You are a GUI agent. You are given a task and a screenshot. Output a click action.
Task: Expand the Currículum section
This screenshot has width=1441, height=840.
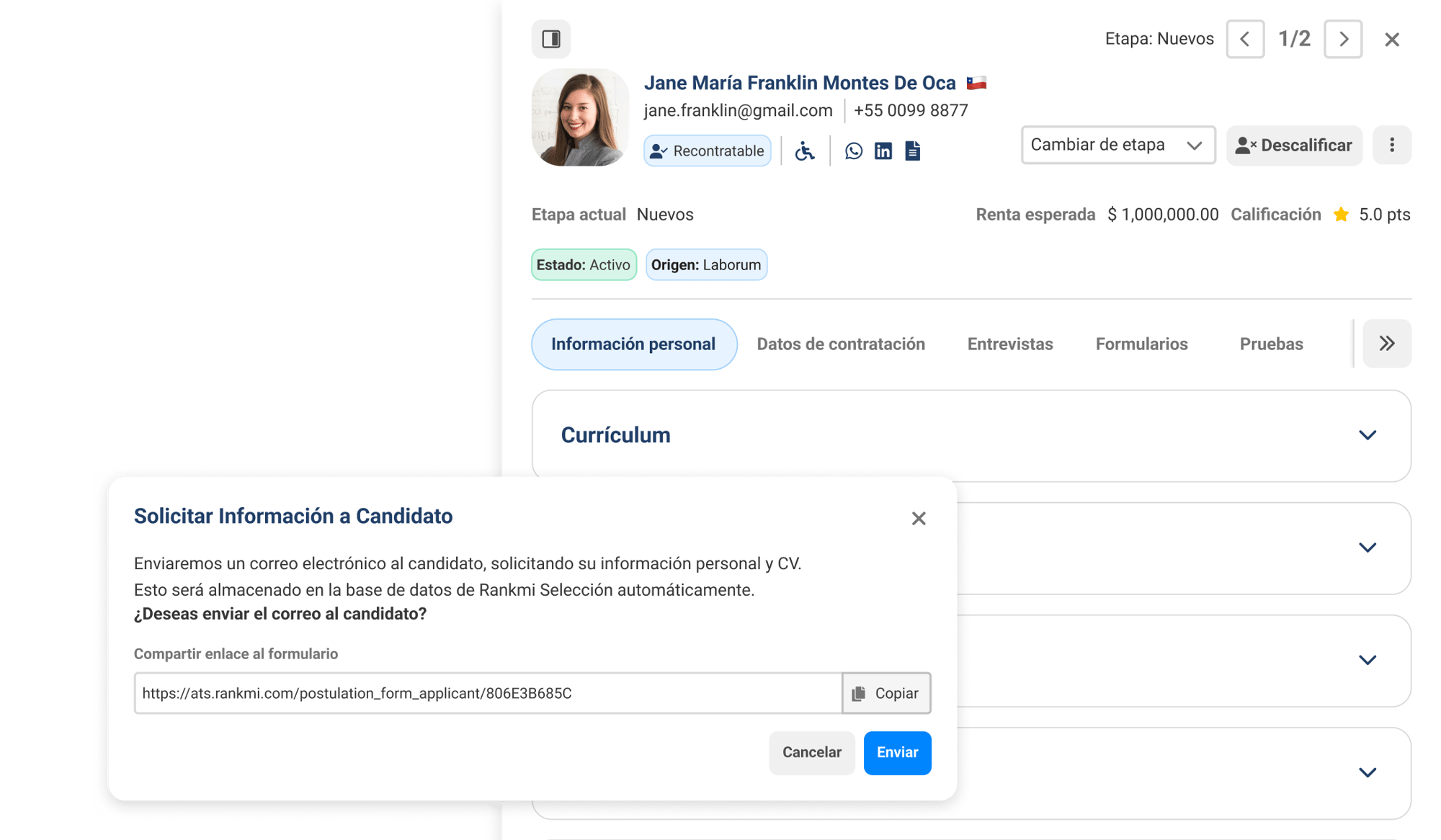1367,435
